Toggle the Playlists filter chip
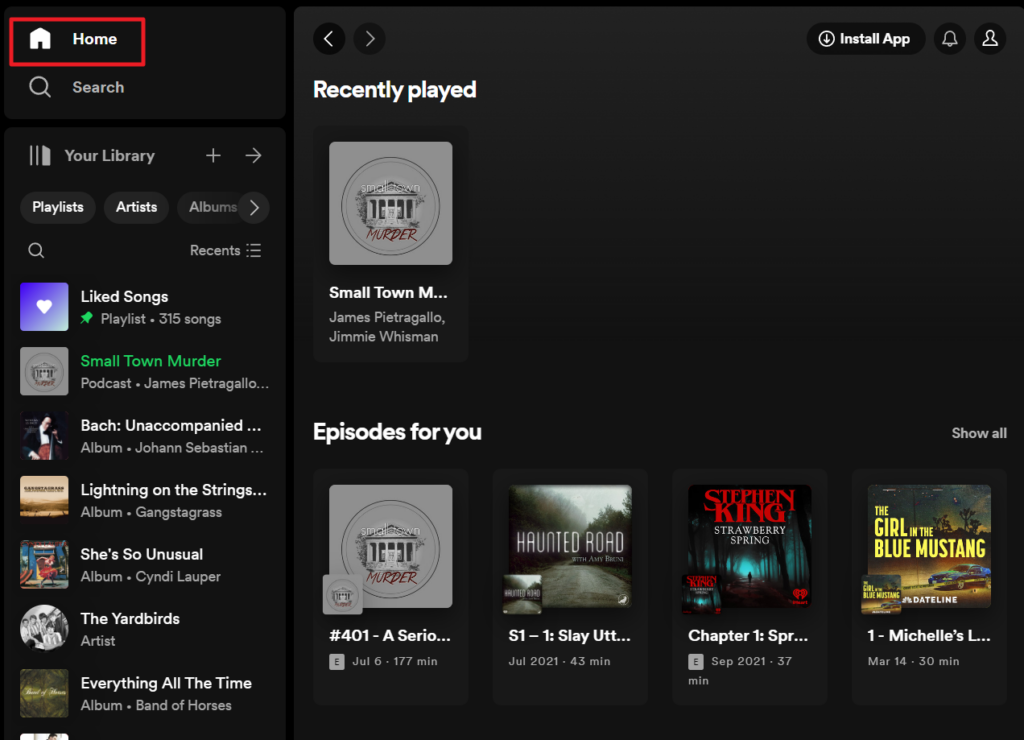Viewport: 1024px width, 740px height. click(57, 207)
